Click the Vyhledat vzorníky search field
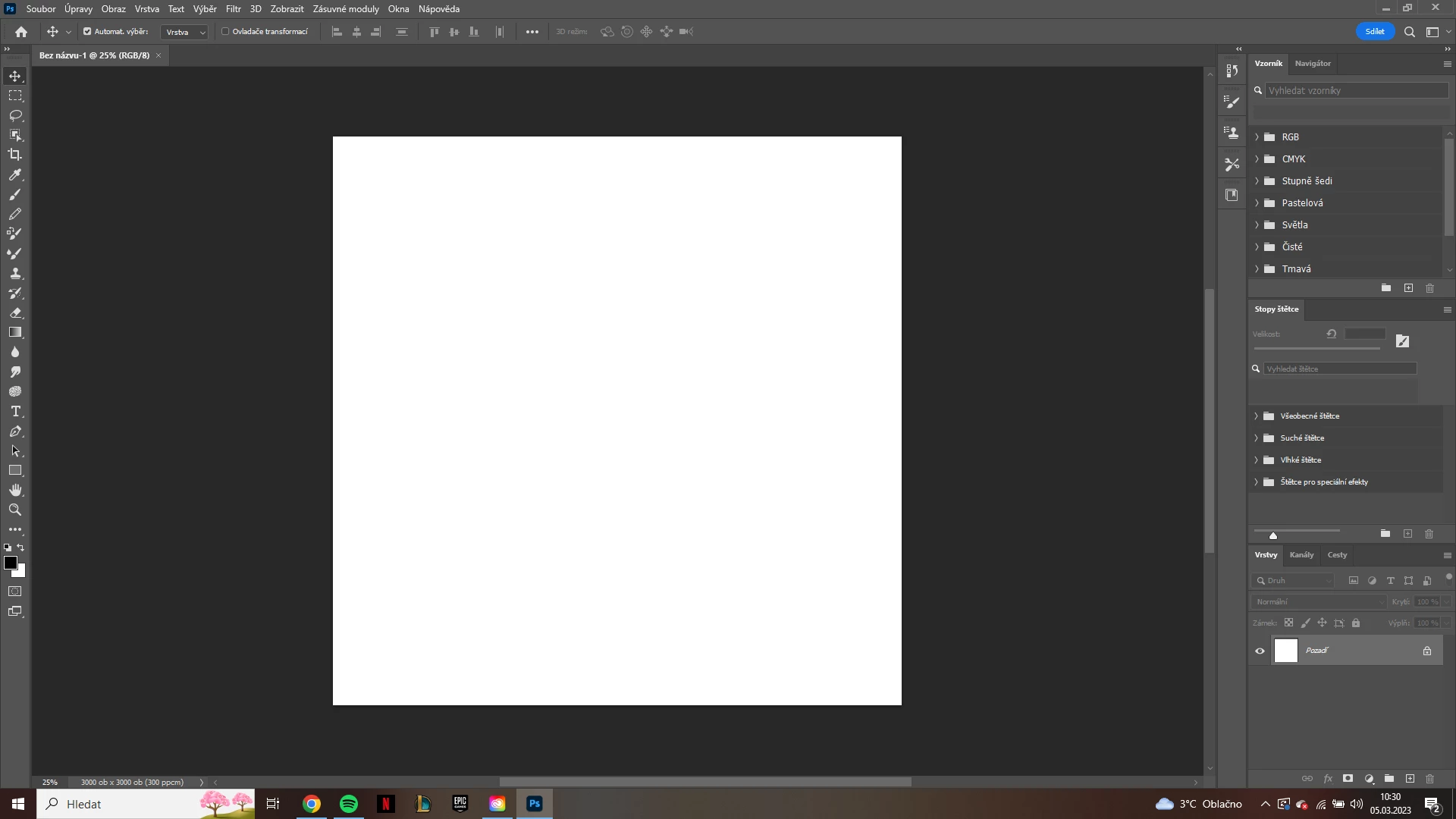 [x=1356, y=90]
